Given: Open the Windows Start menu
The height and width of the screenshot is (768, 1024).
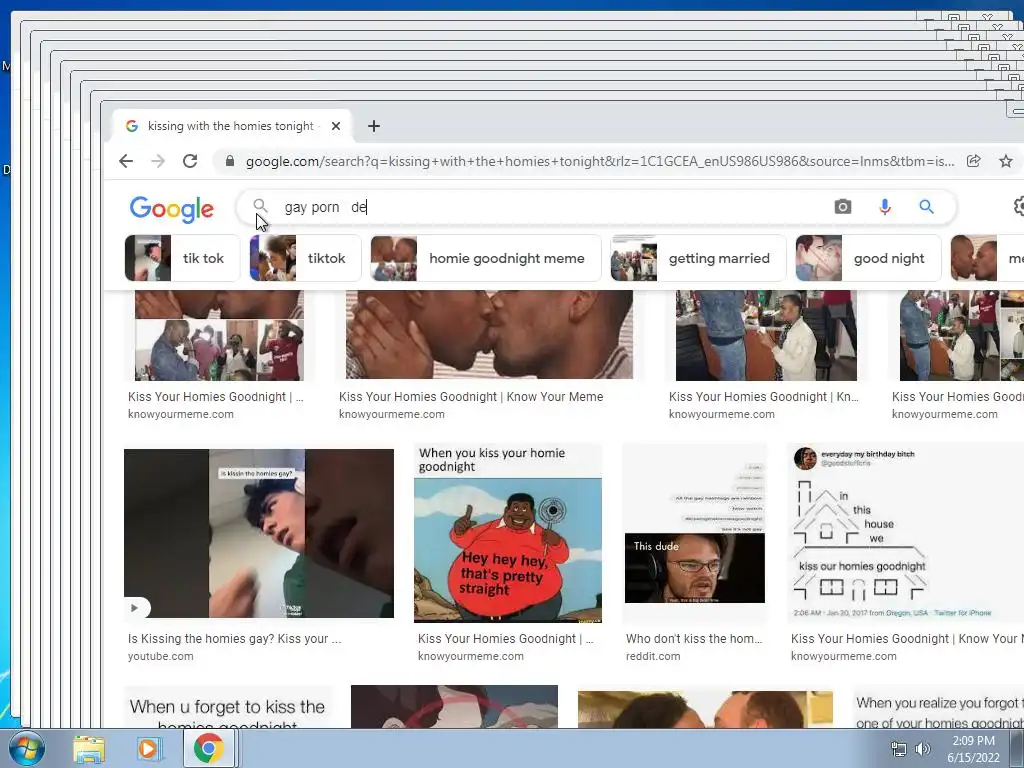Looking at the screenshot, I should pyautogui.click(x=26, y=748).
